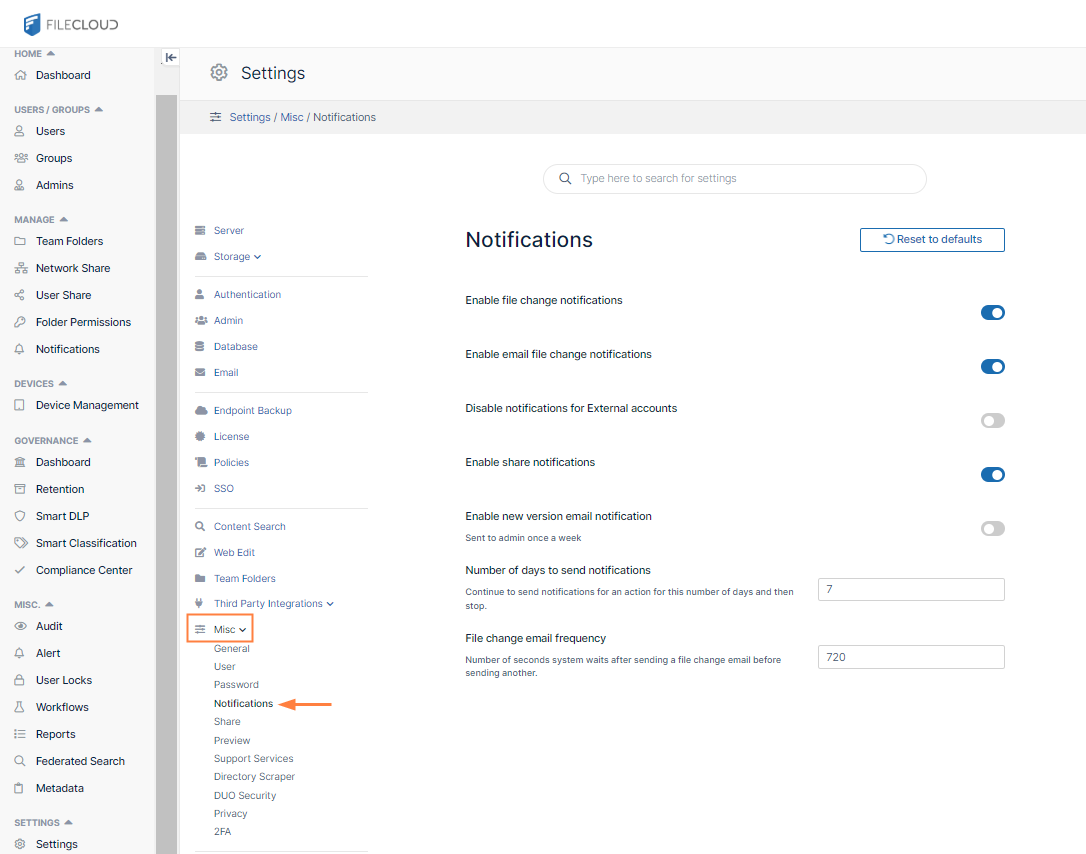Click the Endpoint Backup cloud icon
The height and width of the screenshot is (854, 1086).
pyautogui.click(x=201, y=411)
